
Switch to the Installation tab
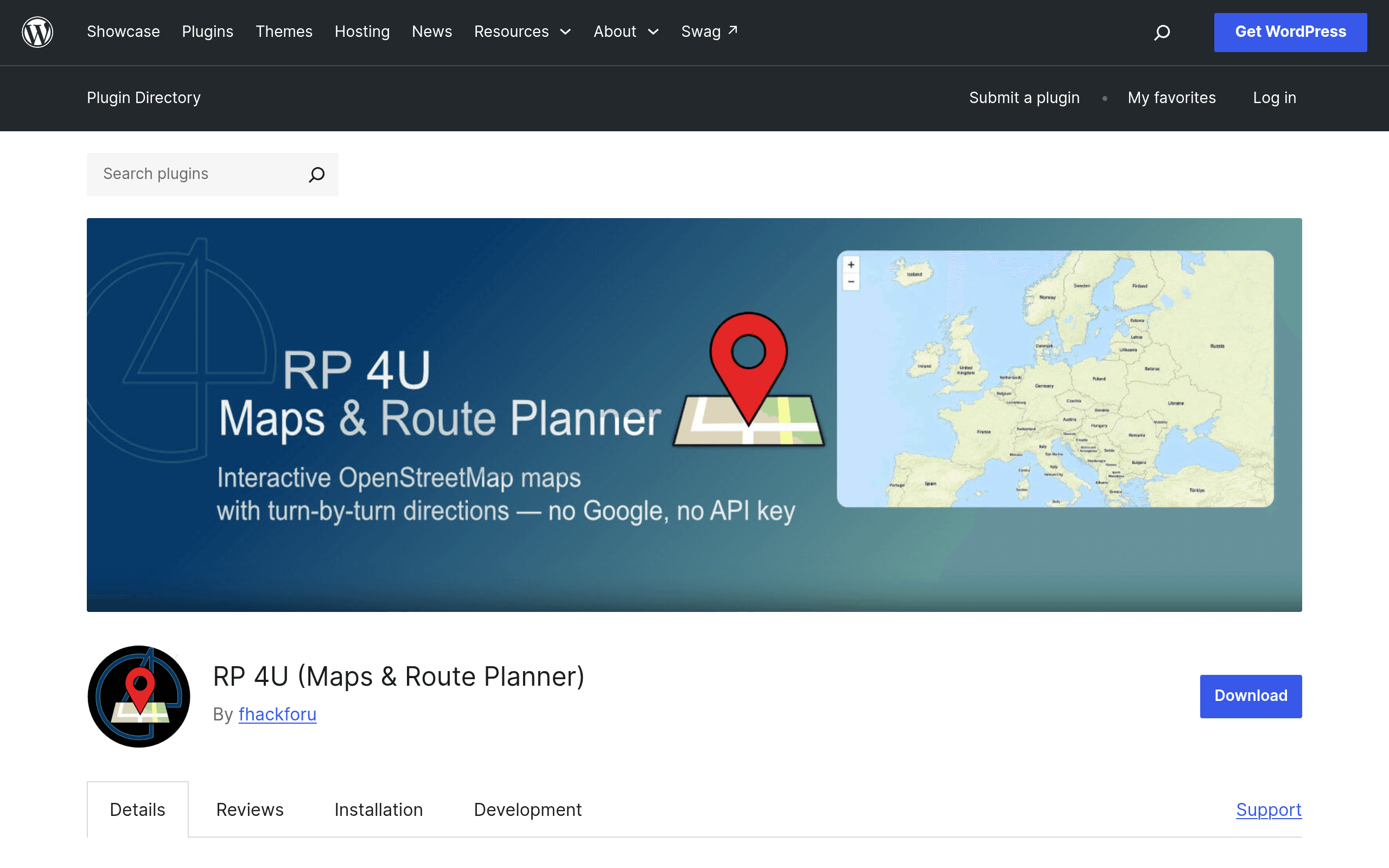click(379, 809)
